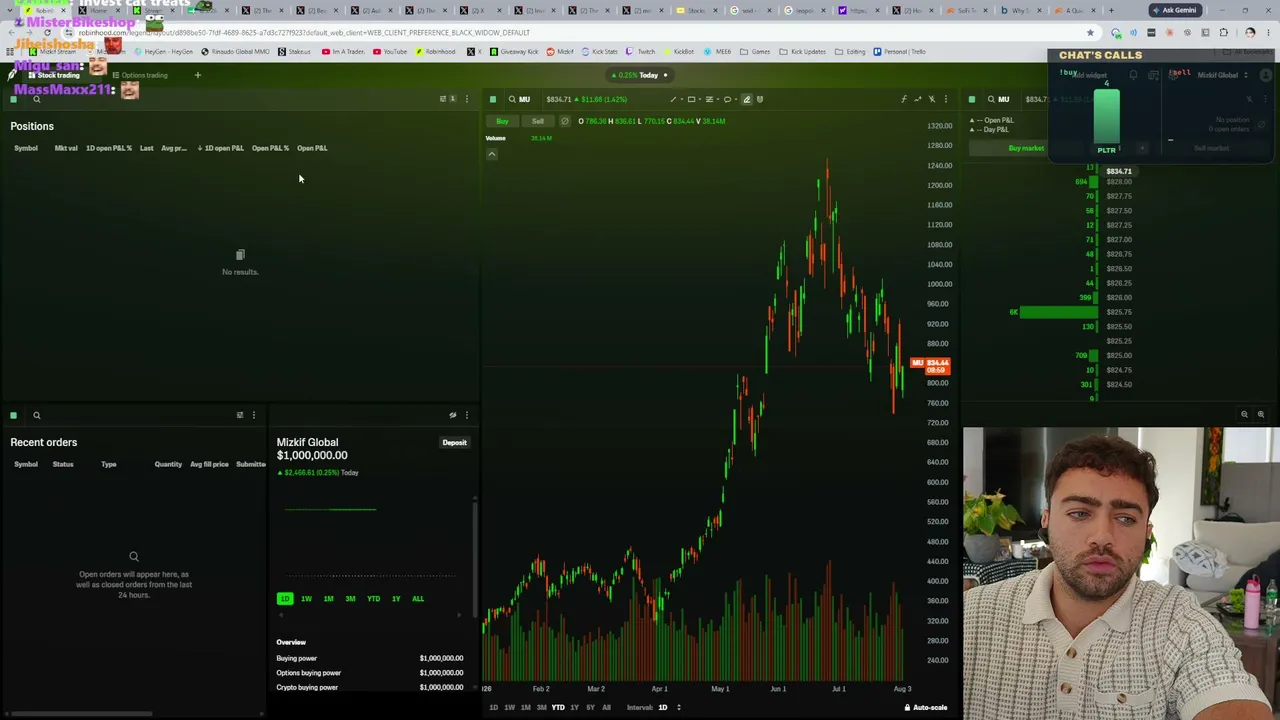Click the Deposit button

455,442
